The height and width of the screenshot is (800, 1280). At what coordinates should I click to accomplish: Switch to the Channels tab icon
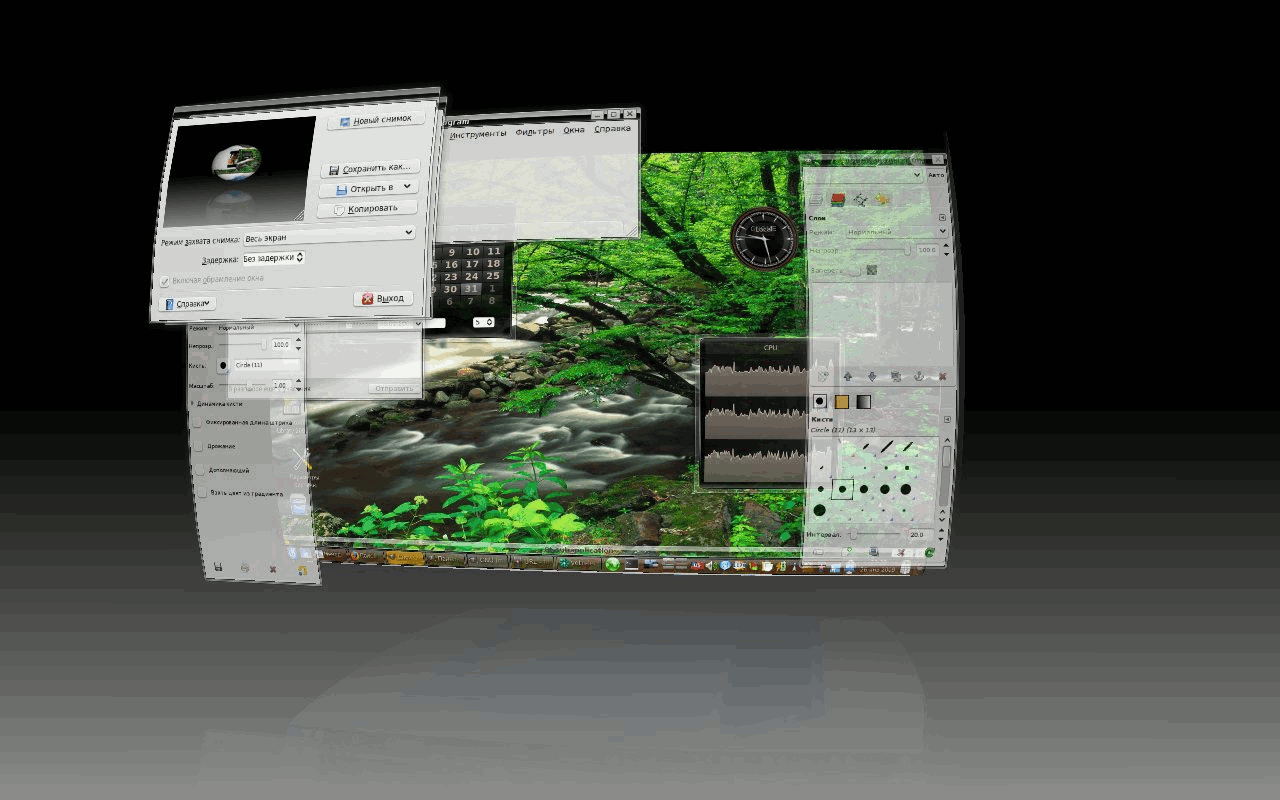point(838,199)
